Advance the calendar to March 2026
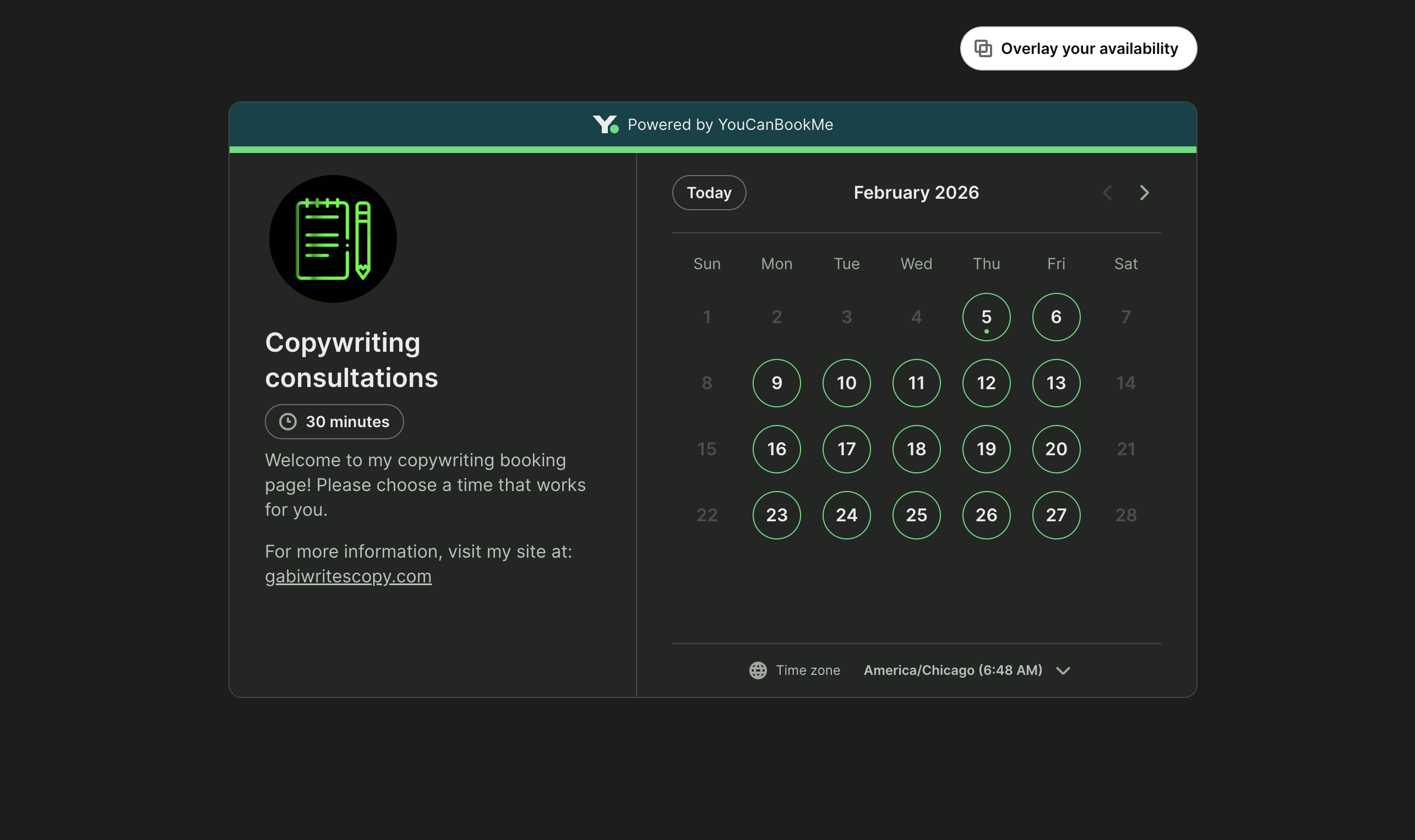The width and height of the screenshot is (1415, 840). pos(1145,193)
